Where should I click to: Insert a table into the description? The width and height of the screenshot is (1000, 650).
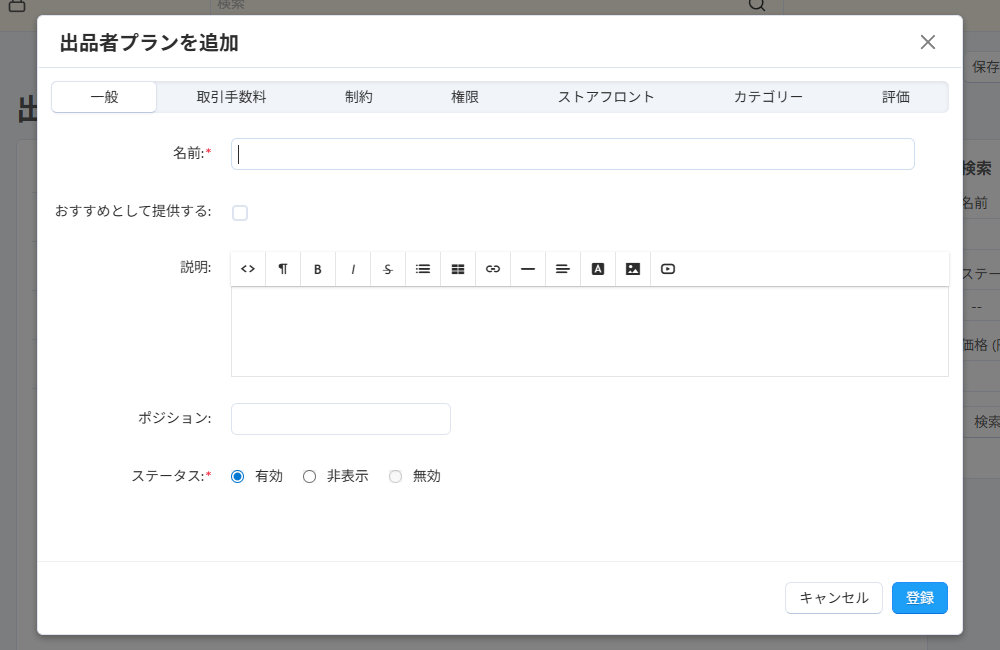(x=457, y=268)
